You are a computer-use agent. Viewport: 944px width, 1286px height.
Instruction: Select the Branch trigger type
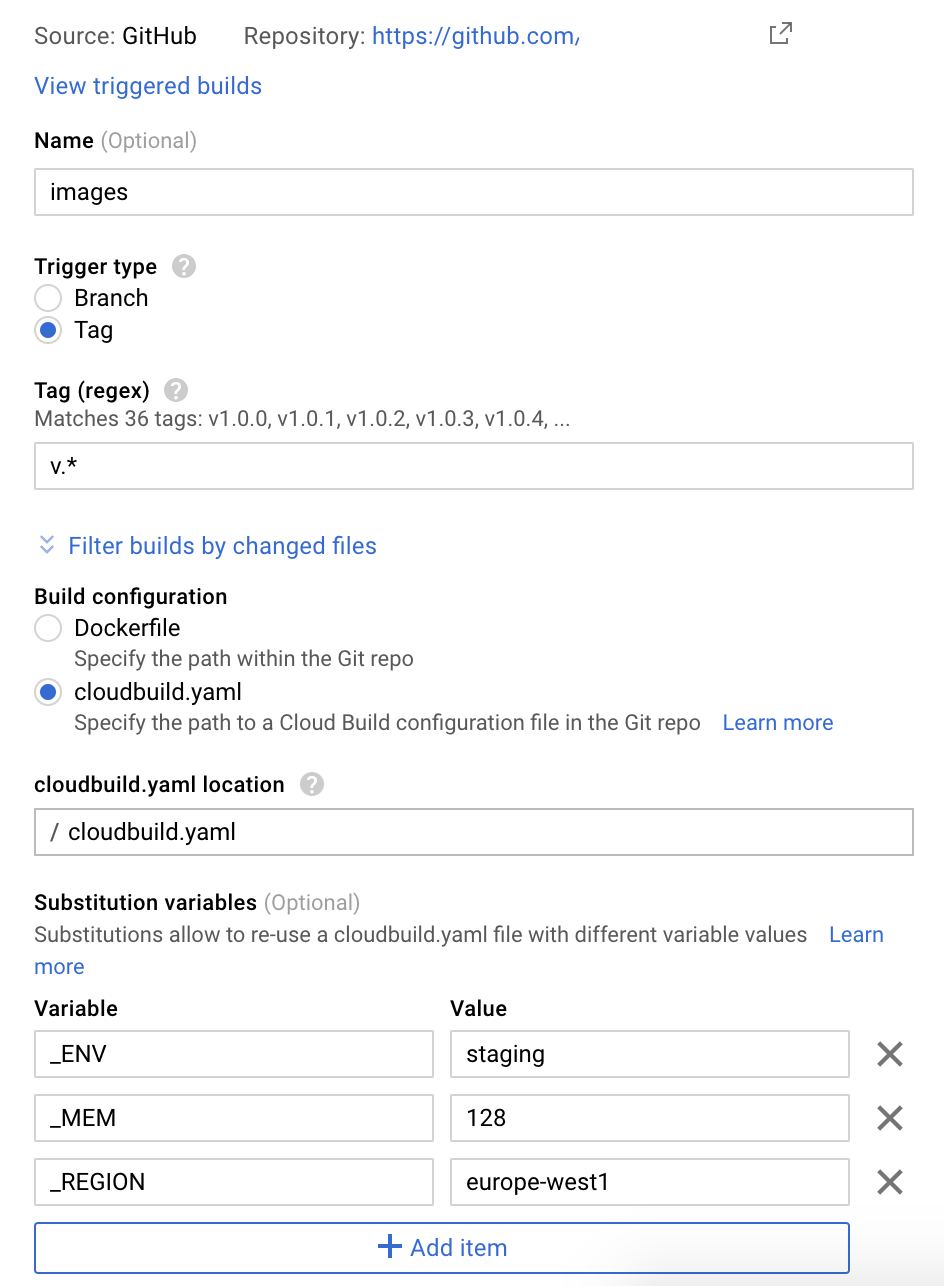tap(47, 297)
